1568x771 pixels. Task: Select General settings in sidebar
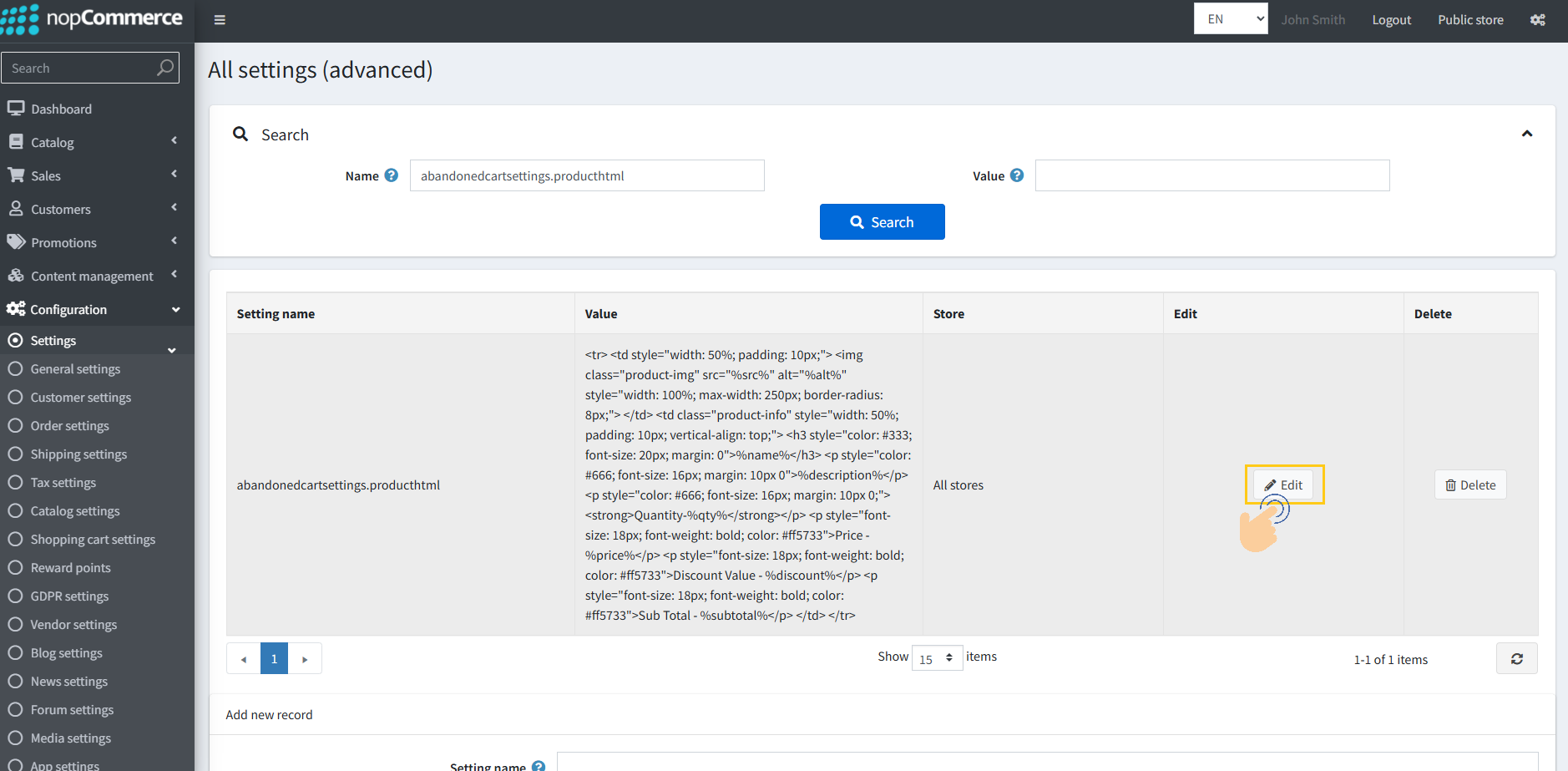75,369
